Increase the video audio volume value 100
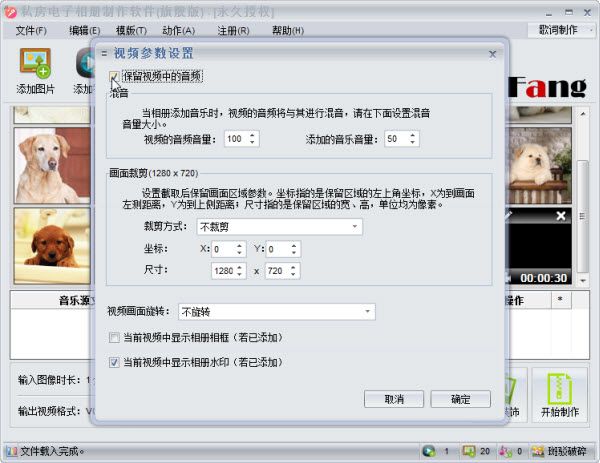This screenshot has width=600, height=463. click(x=252, y=135)
